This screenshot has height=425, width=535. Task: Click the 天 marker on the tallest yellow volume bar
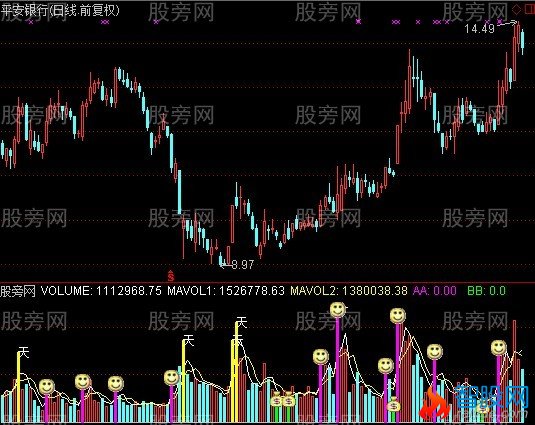(x=242, y=322)
